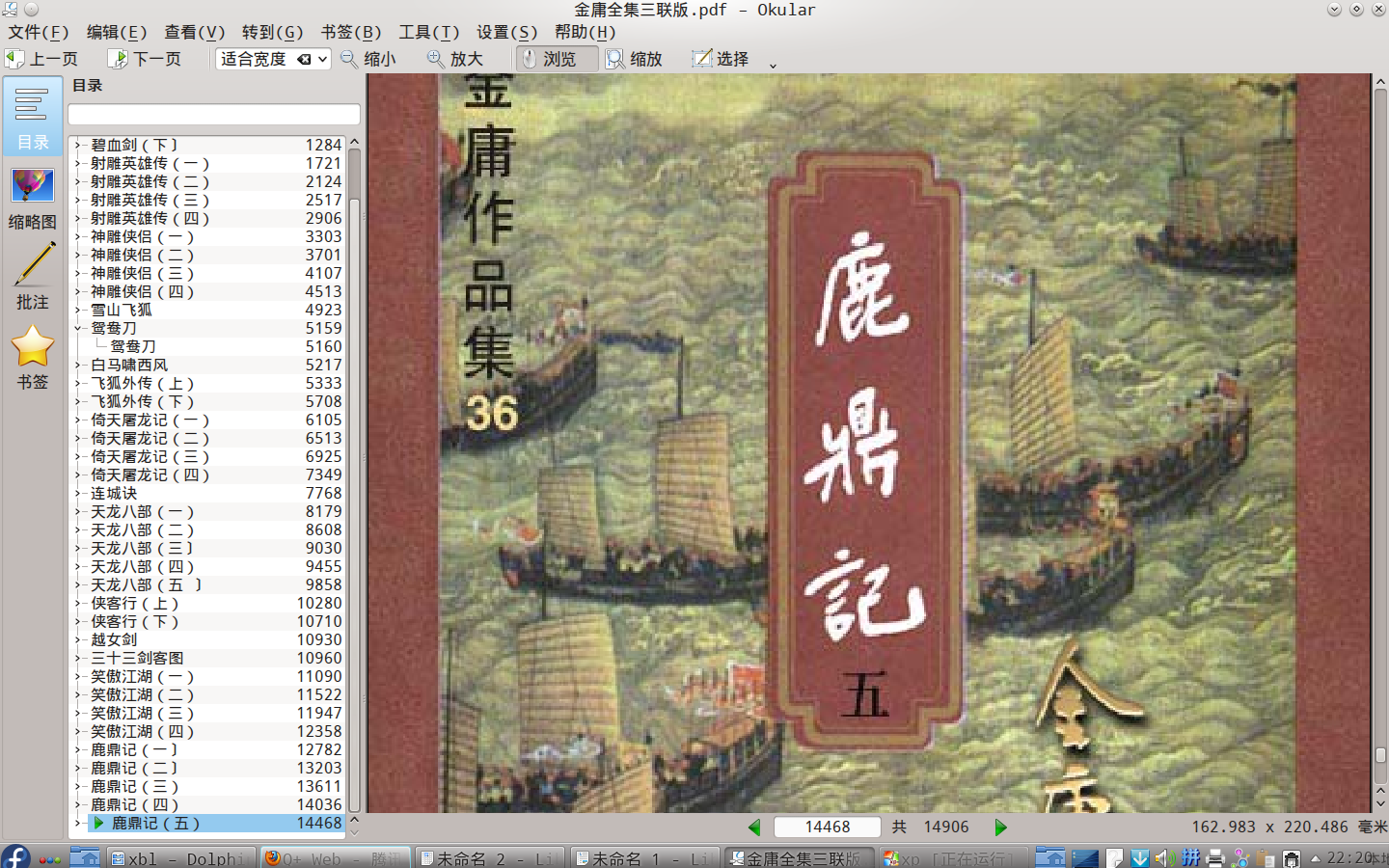Select 连城诀 in the contents list
Viewport: 1389px width, 868px height.
click(114, 493)
